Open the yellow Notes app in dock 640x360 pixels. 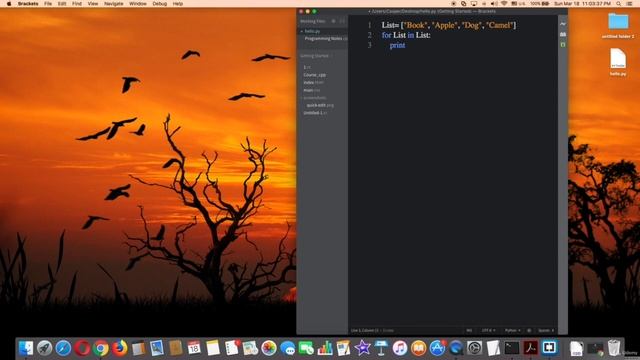click(x=213, y=348)
